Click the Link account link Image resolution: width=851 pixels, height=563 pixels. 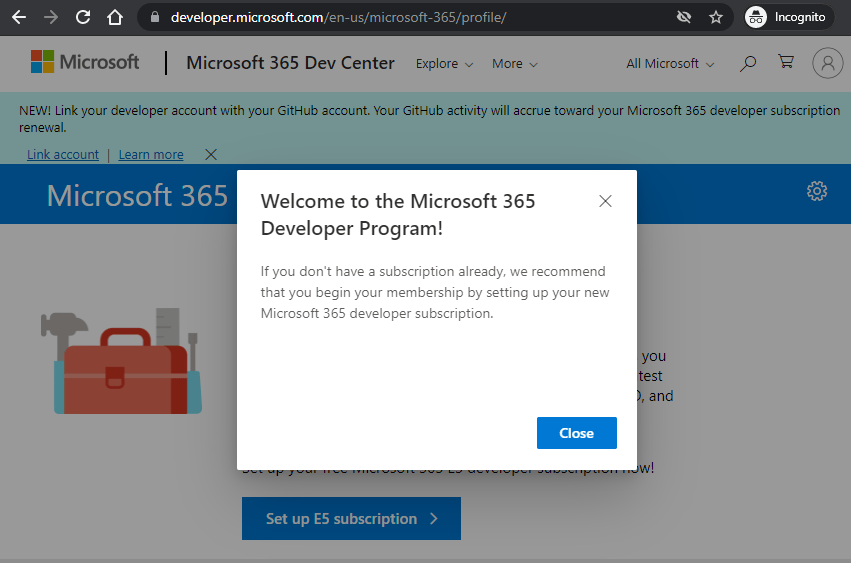(63, 155)
